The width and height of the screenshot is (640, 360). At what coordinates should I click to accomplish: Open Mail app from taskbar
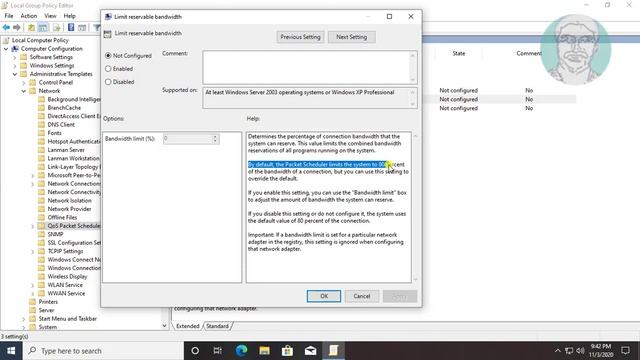click(x=311, y=351)
